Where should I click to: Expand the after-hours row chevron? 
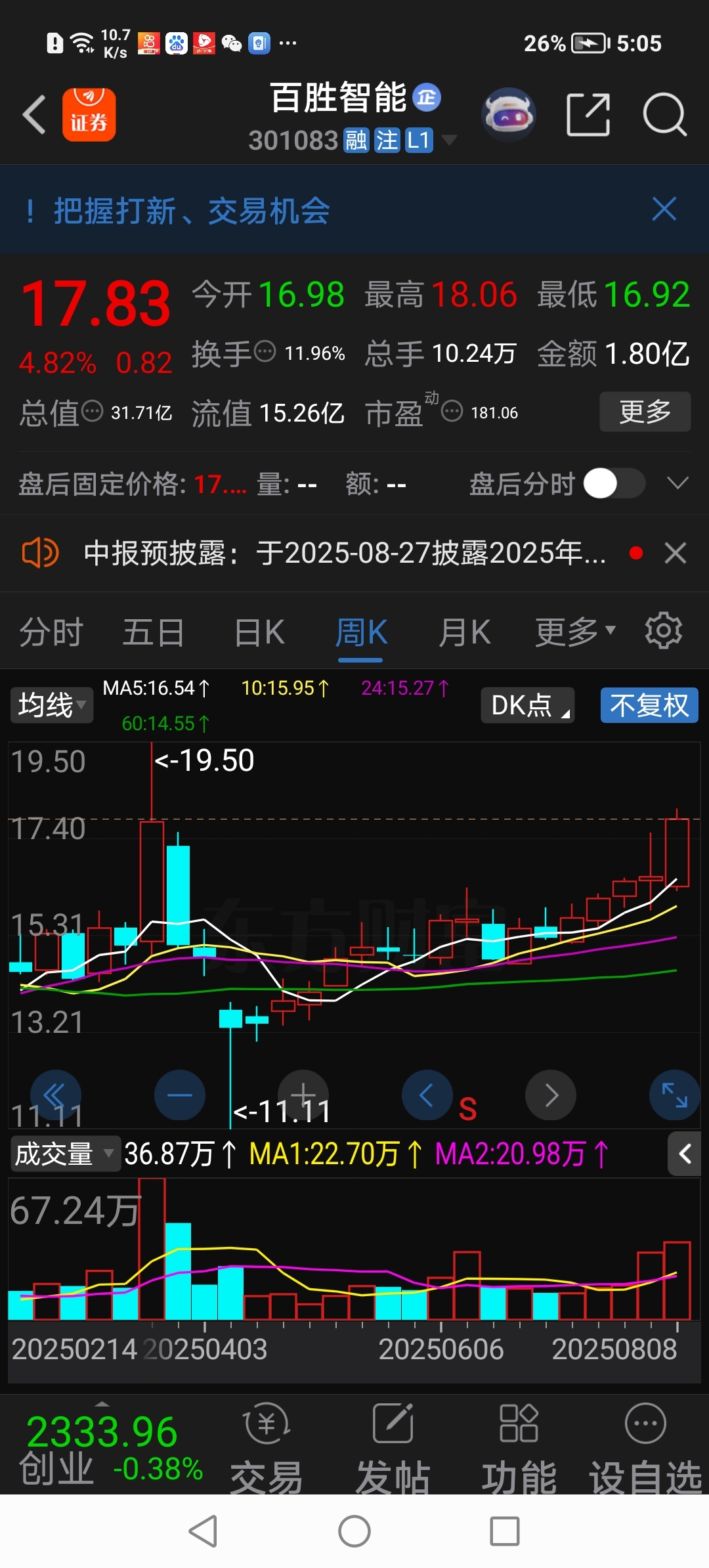click(x=677, y=484)
